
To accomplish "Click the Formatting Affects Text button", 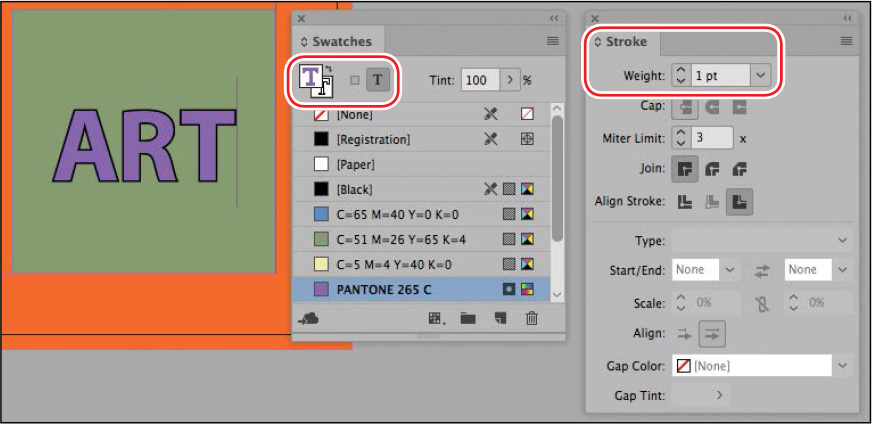I will [378, 80].
